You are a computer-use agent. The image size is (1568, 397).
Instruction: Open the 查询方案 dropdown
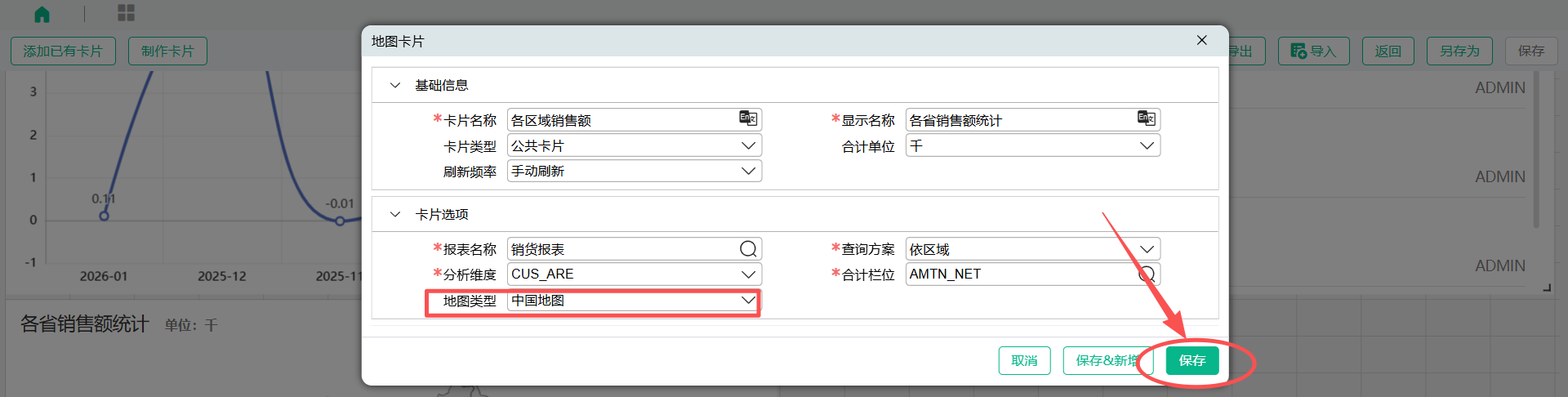1032,249
